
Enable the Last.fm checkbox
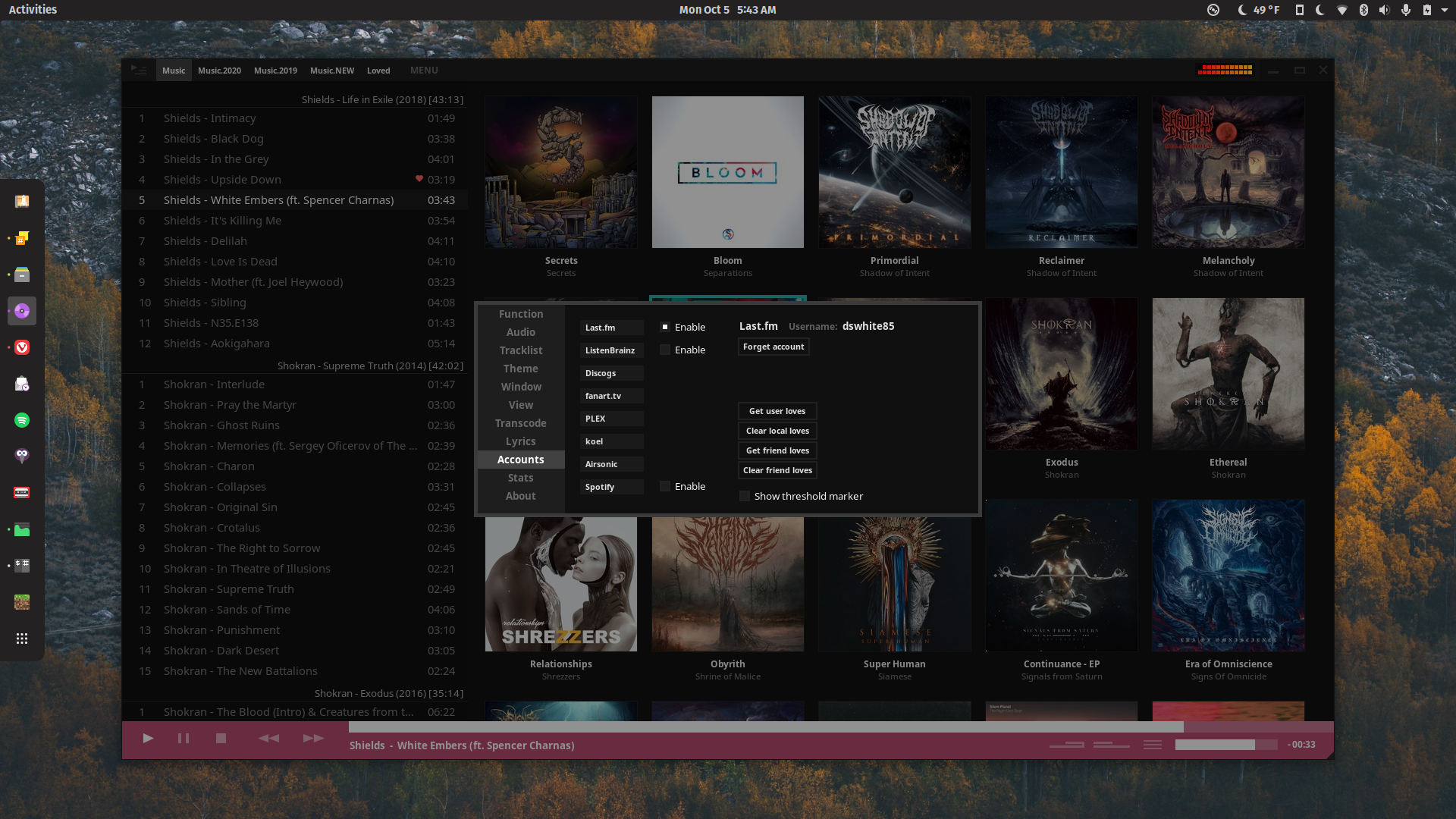665,327
